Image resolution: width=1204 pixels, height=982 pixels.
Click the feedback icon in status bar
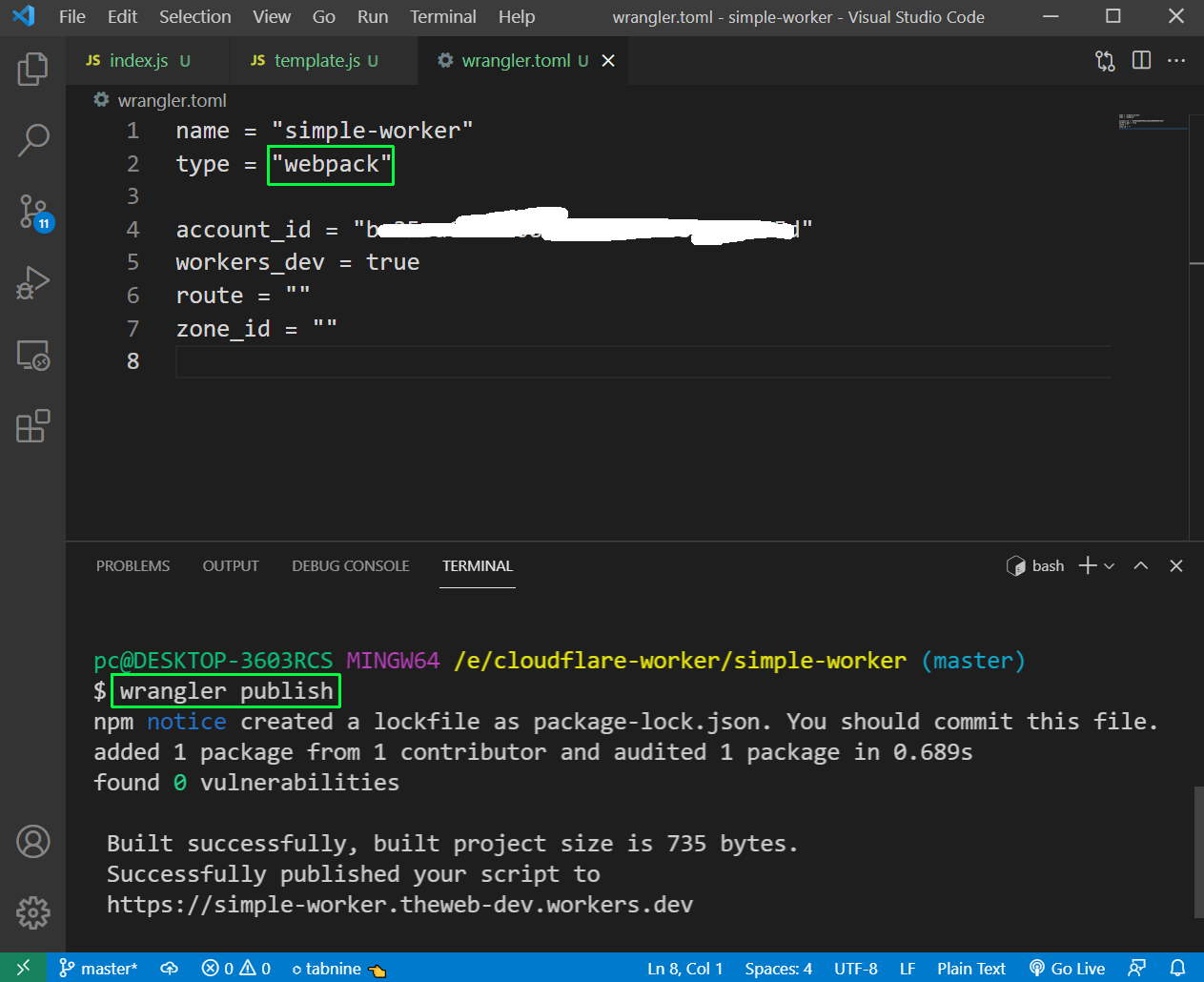(x=1136, y=969)
